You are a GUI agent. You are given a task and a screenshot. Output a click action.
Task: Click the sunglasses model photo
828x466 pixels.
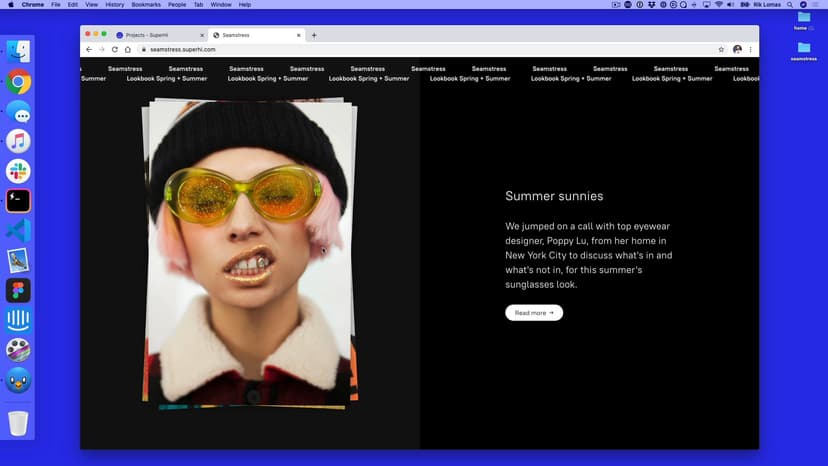pyautogui.click(x=248, y=250)
